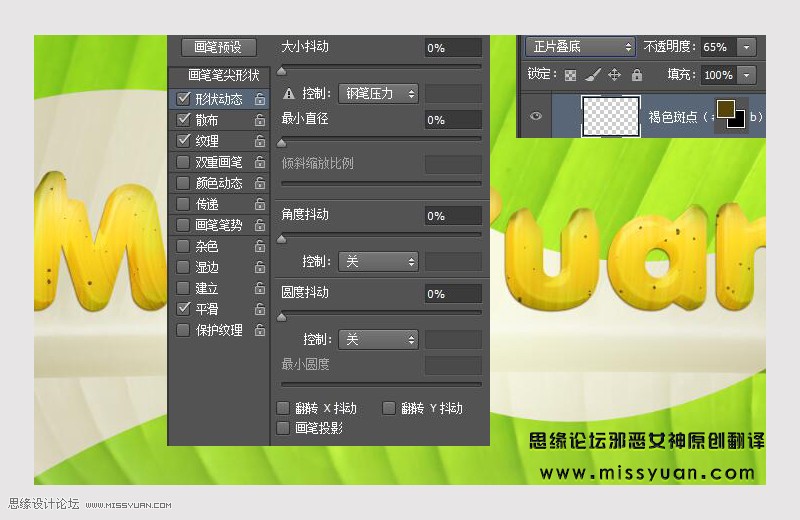Click lock icon beside 画笔笔势
The width and height of the screenshot is (800, 520).
[260, 225]
